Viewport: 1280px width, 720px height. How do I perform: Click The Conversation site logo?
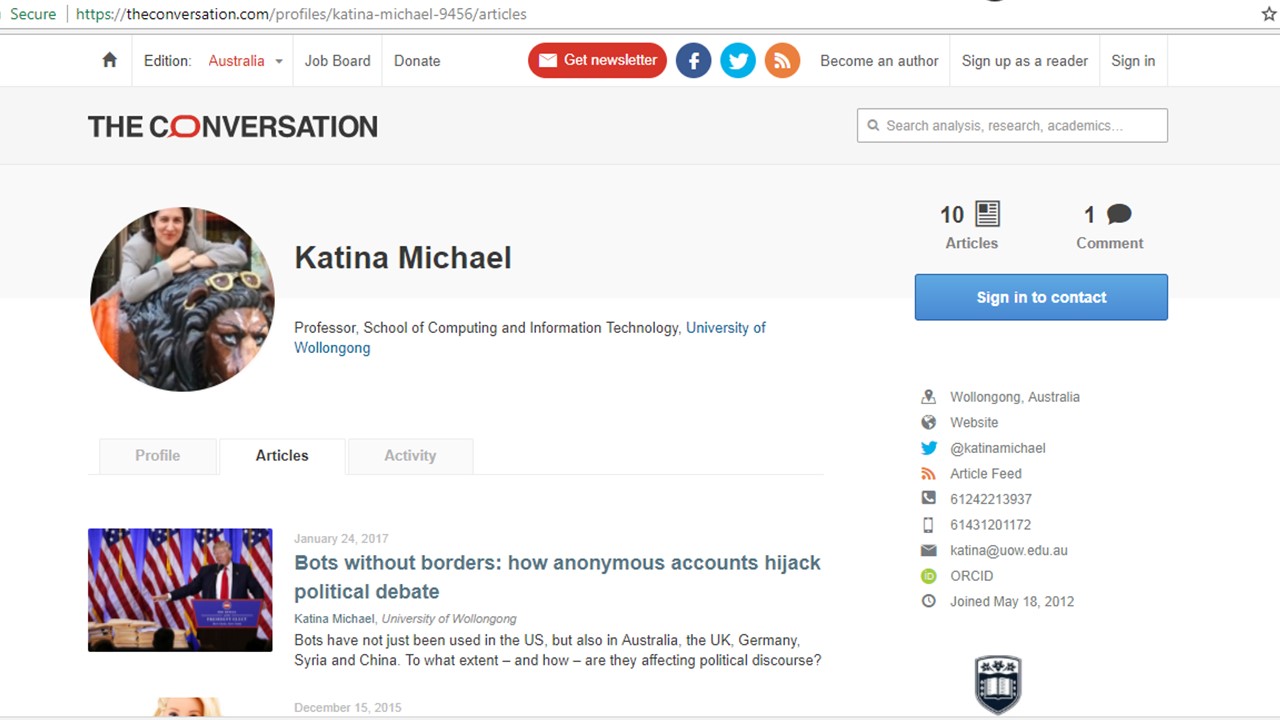point(233,126)
